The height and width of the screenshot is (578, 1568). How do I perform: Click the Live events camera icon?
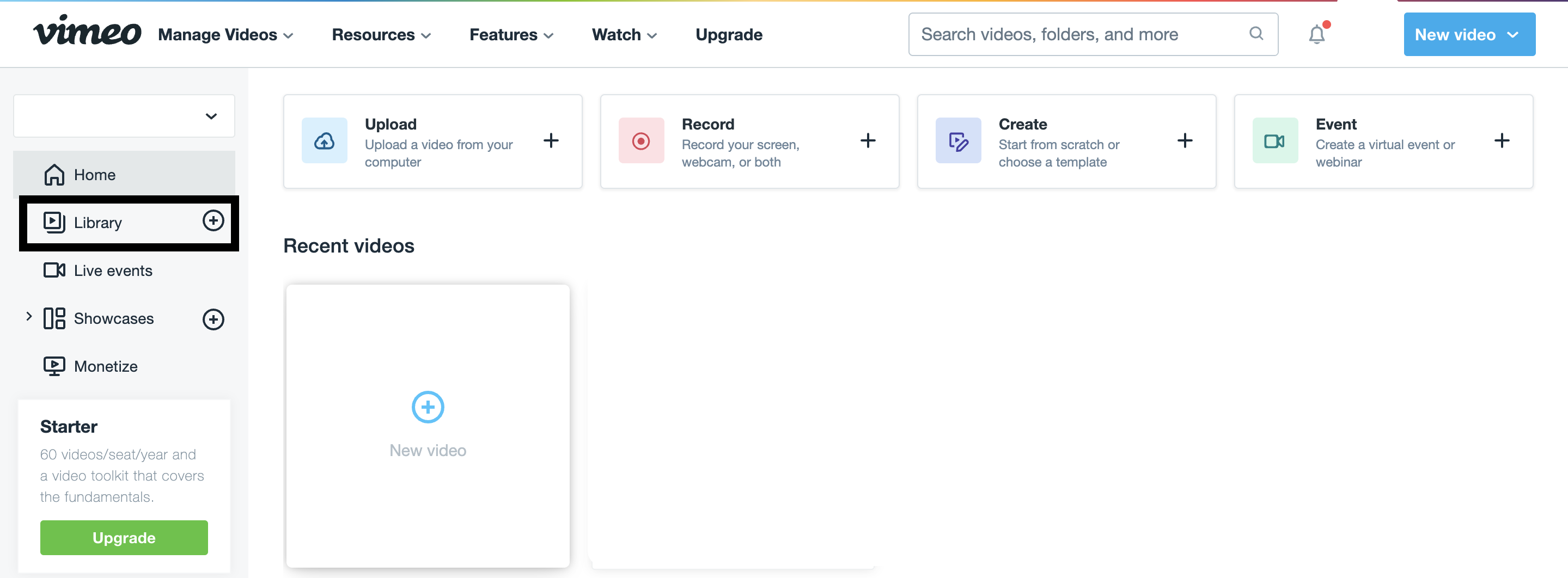(x=54, y=270)
